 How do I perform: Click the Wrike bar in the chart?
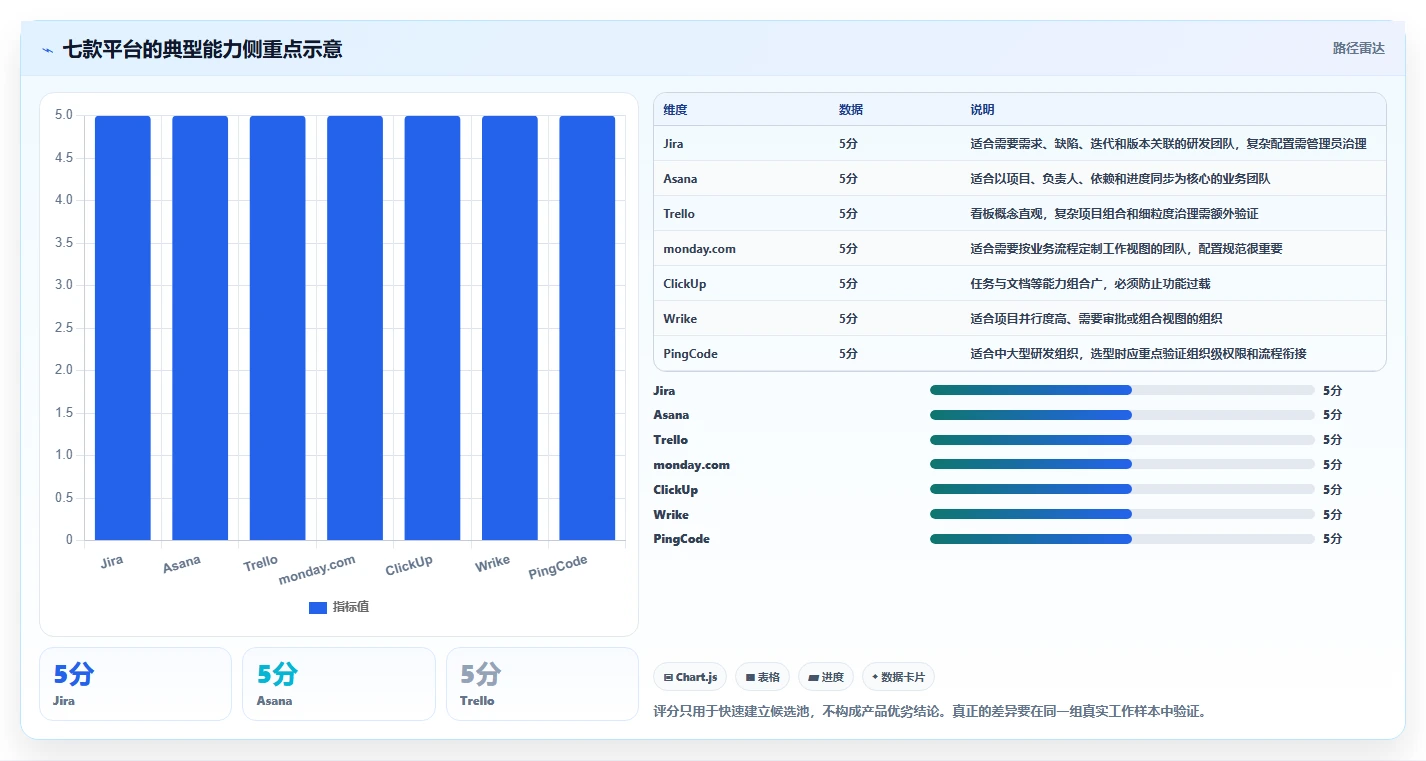point(510,328)
